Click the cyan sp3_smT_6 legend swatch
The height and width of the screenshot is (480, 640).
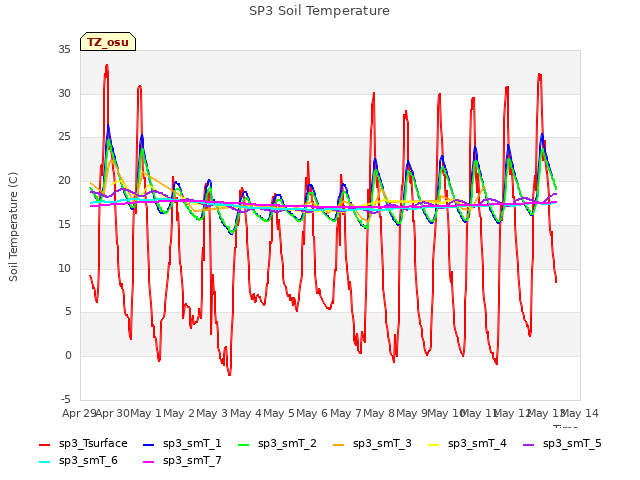pyautogui.click(x=44, y=462)
